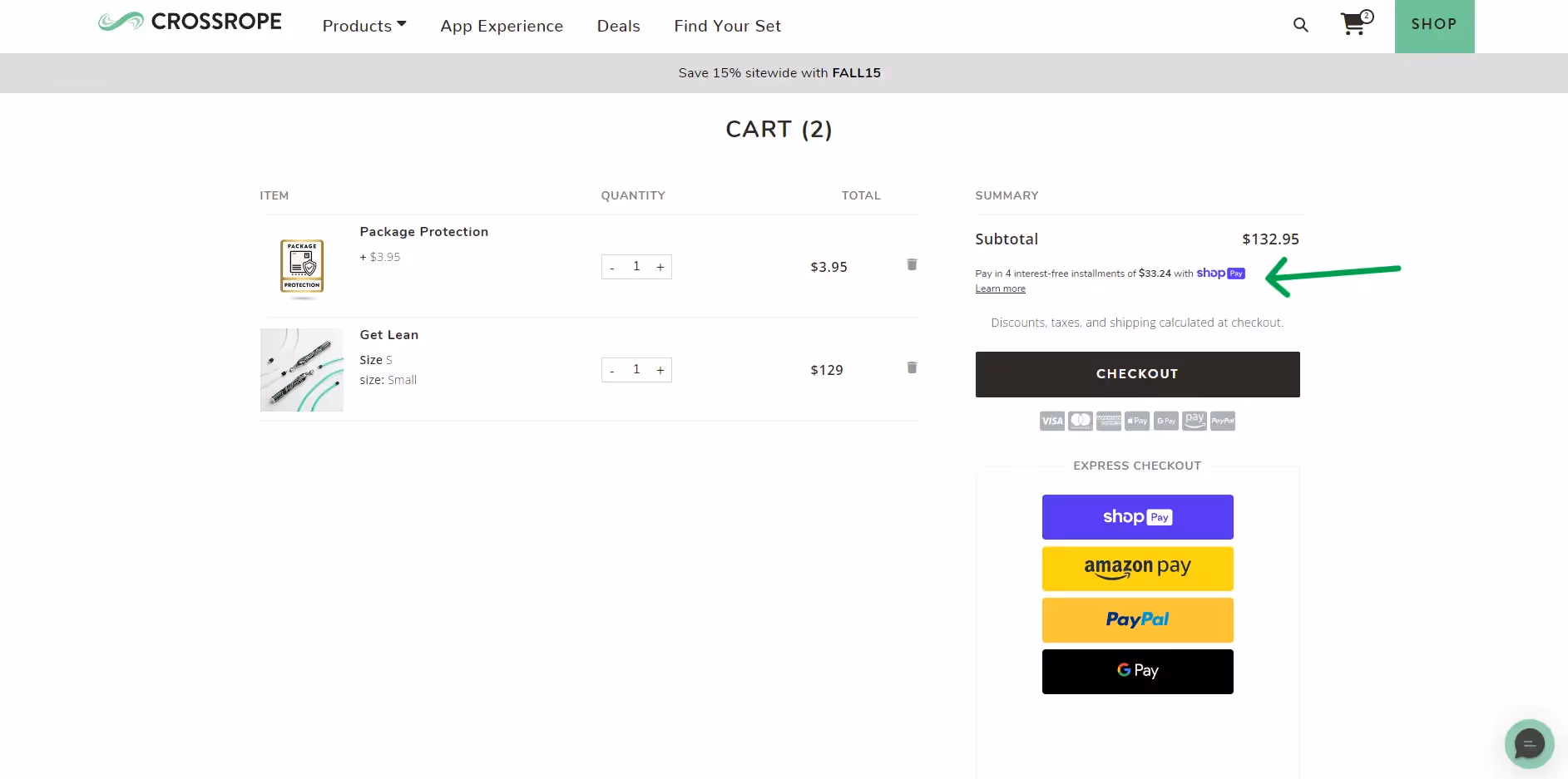1568x779 pixels.
Task: Click the Shop Pay logo in installments text
Action: click(x=1220, y=273)
